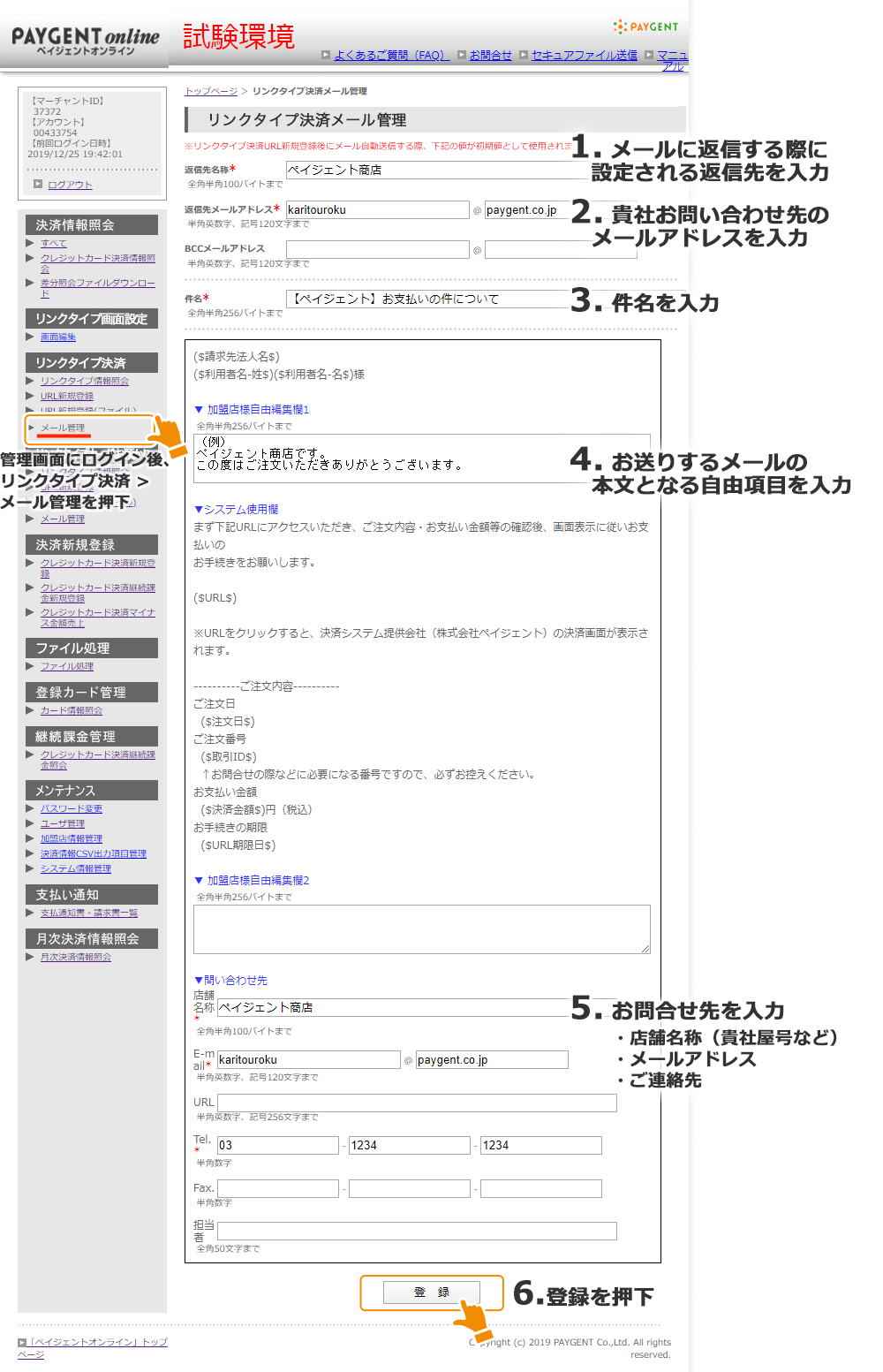Open カード情報照会 under 登録カード管理
Screen dimensions: 883x1372
(x=72, y=710)
